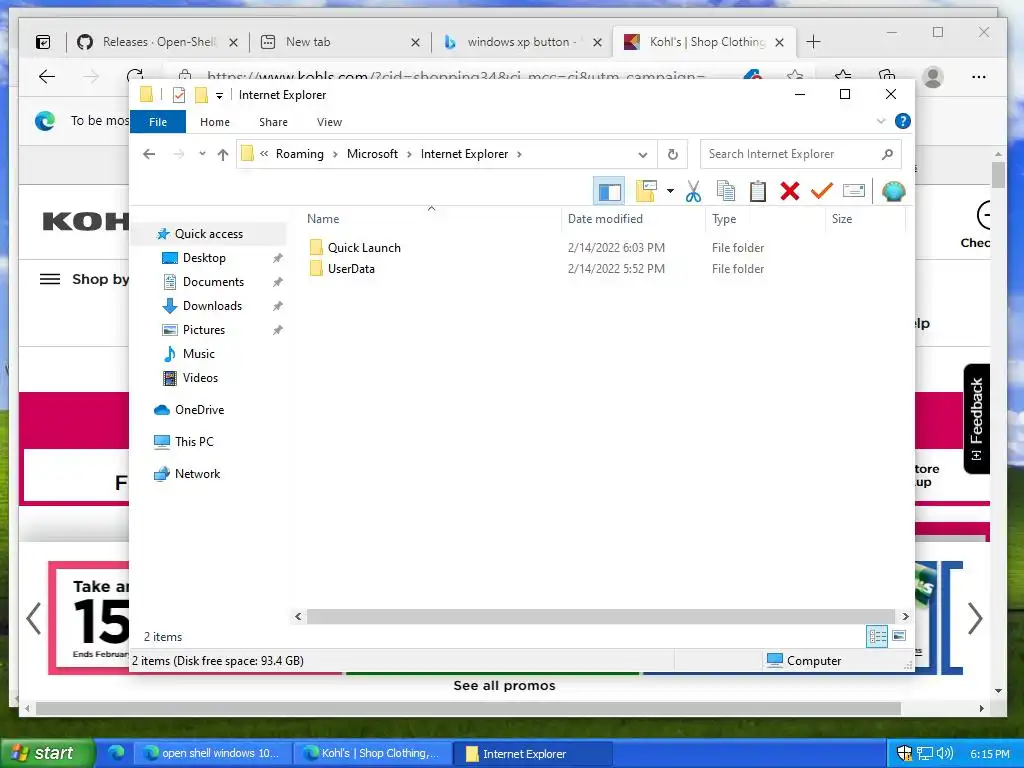Click the Paste clipboard icon
The image size is (1024, 768).
click(758, 191)
